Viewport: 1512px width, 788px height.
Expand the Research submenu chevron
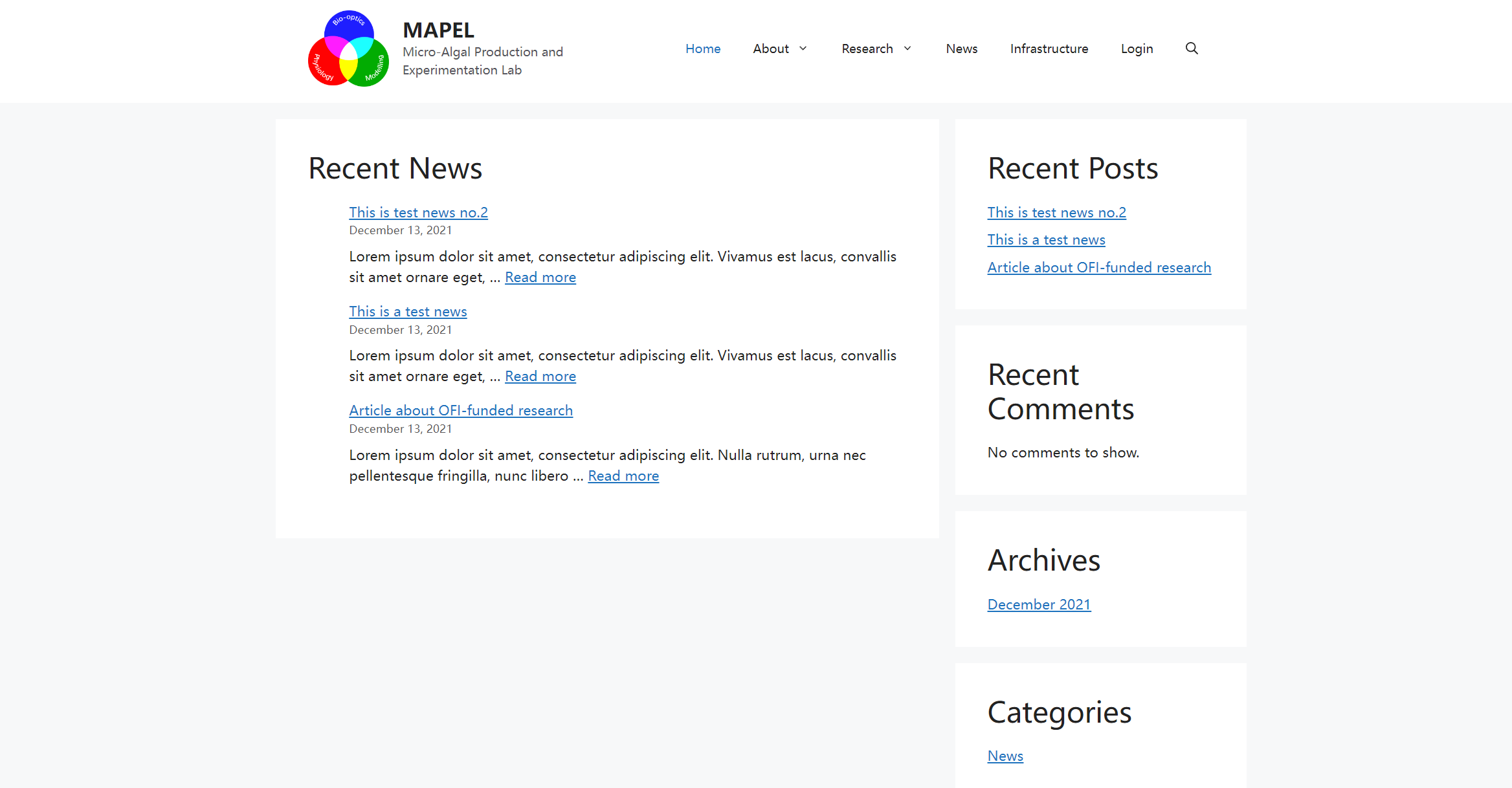[907, 49]
